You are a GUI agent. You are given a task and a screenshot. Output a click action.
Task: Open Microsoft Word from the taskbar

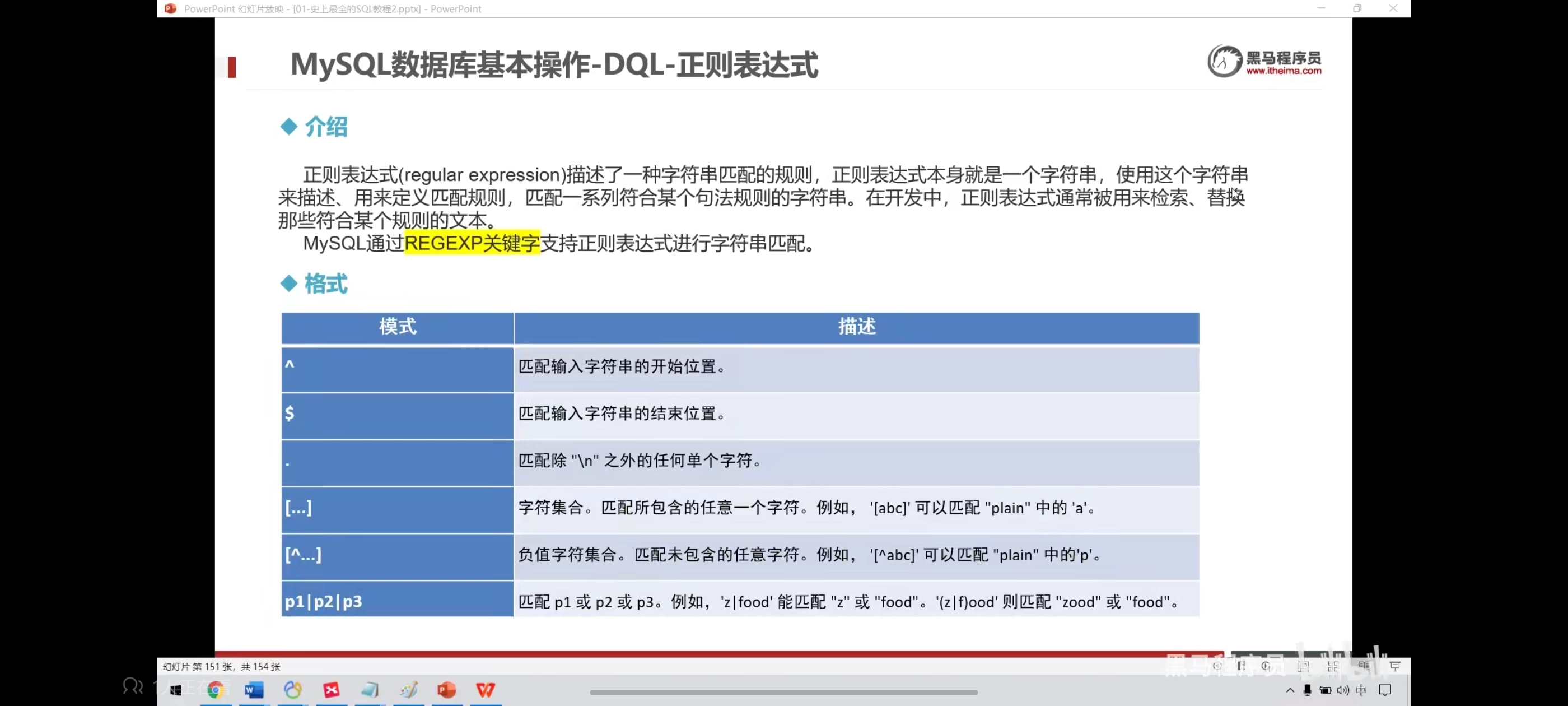point(254,690)
